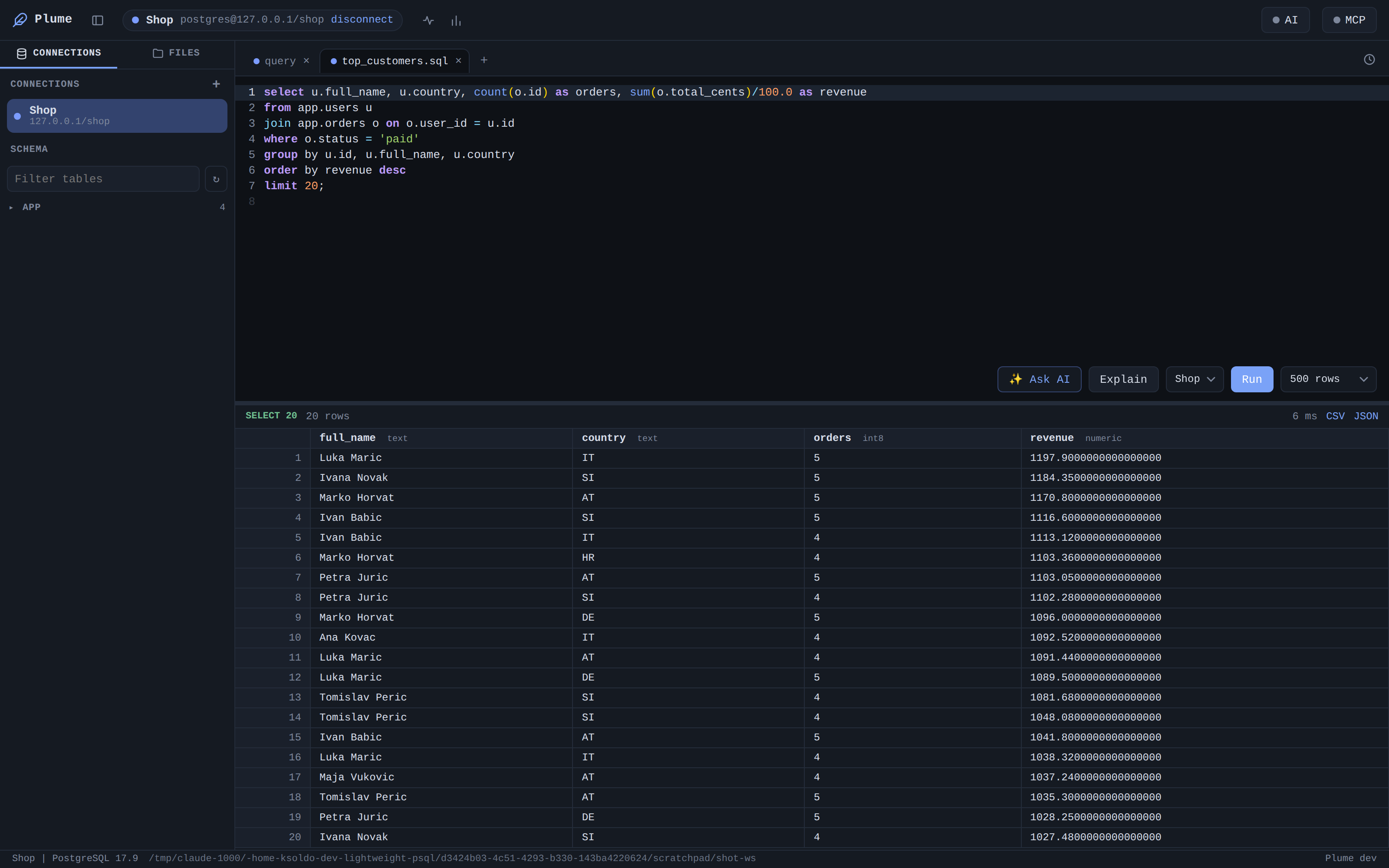The width and height of the screenshot is (1389, 868).
Task: Select result row number 7
Action: (x=273, y=578)
